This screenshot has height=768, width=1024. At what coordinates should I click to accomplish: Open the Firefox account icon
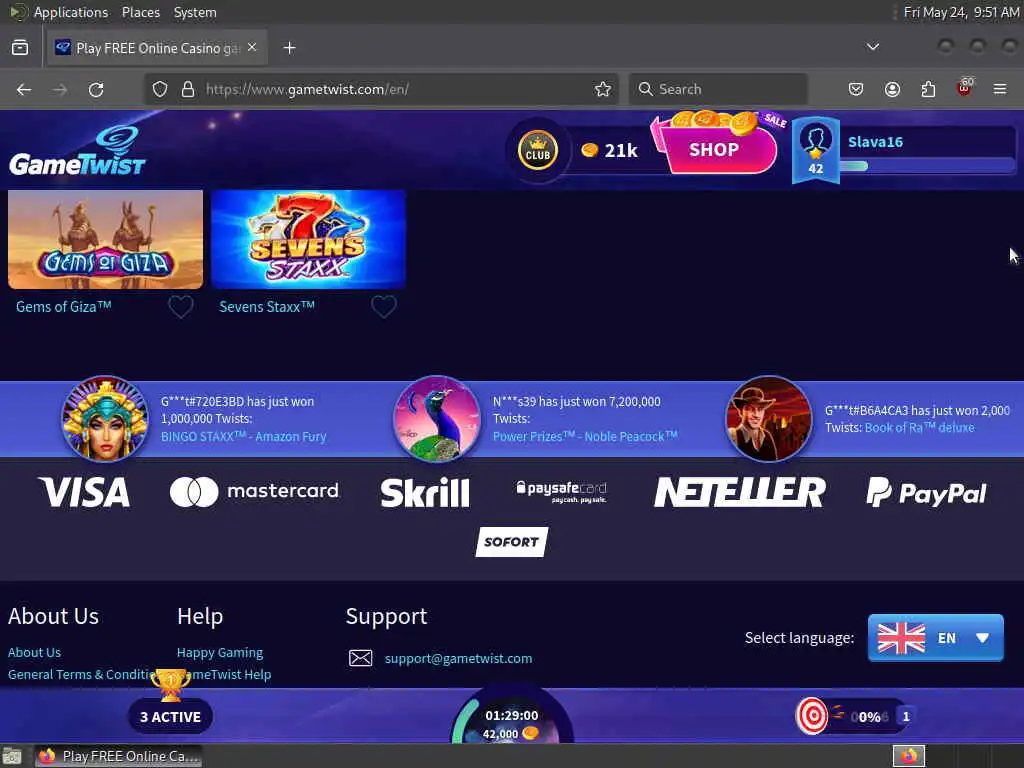pos(892,89)
